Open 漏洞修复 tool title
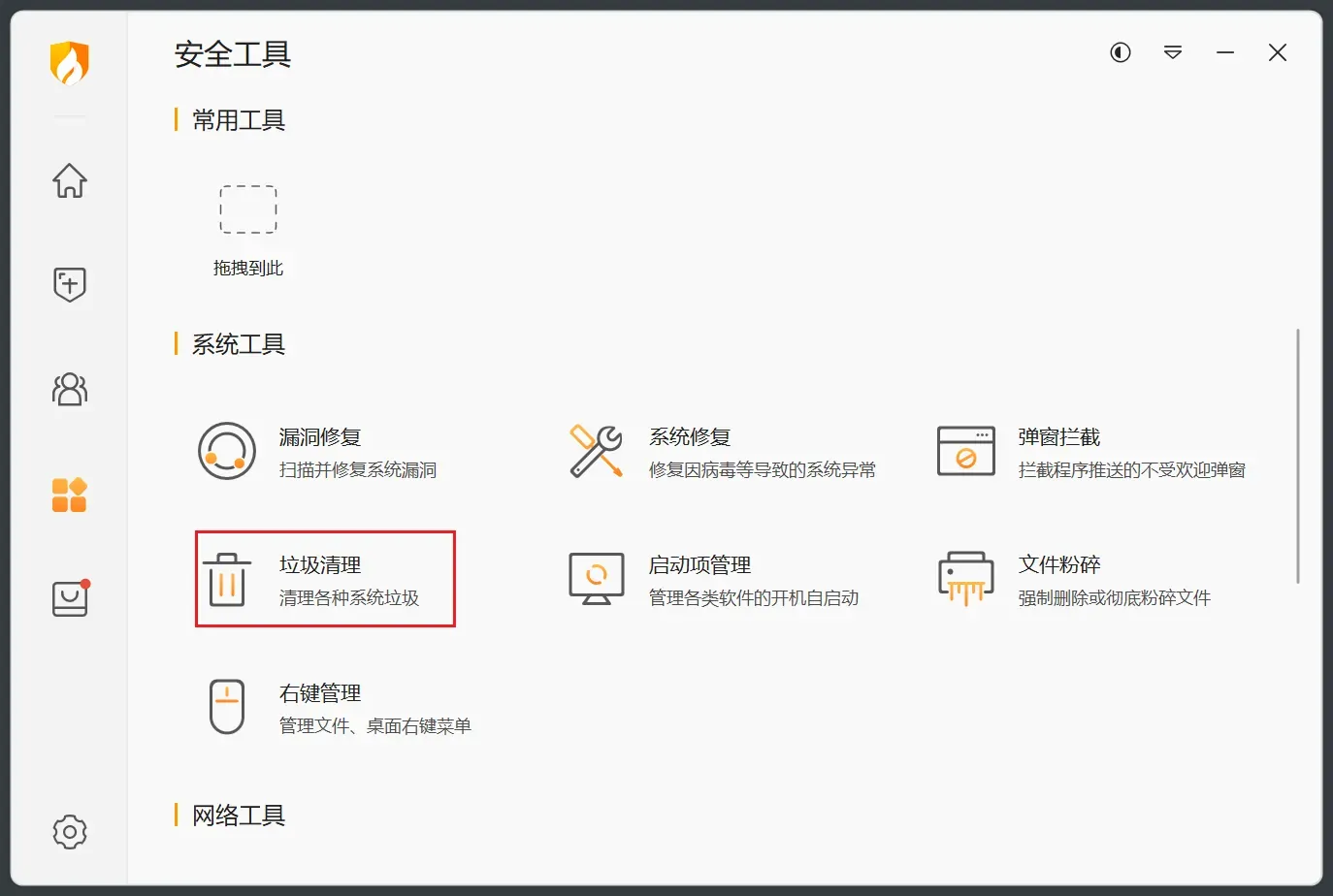The width and height of the screenshot is (1333, 896). point(320,437)
